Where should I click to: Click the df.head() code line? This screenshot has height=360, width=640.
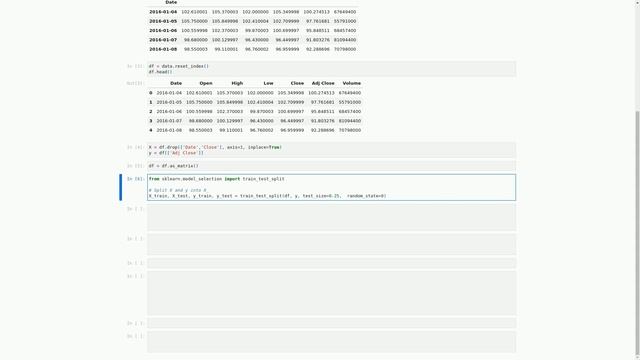[160, 72]
